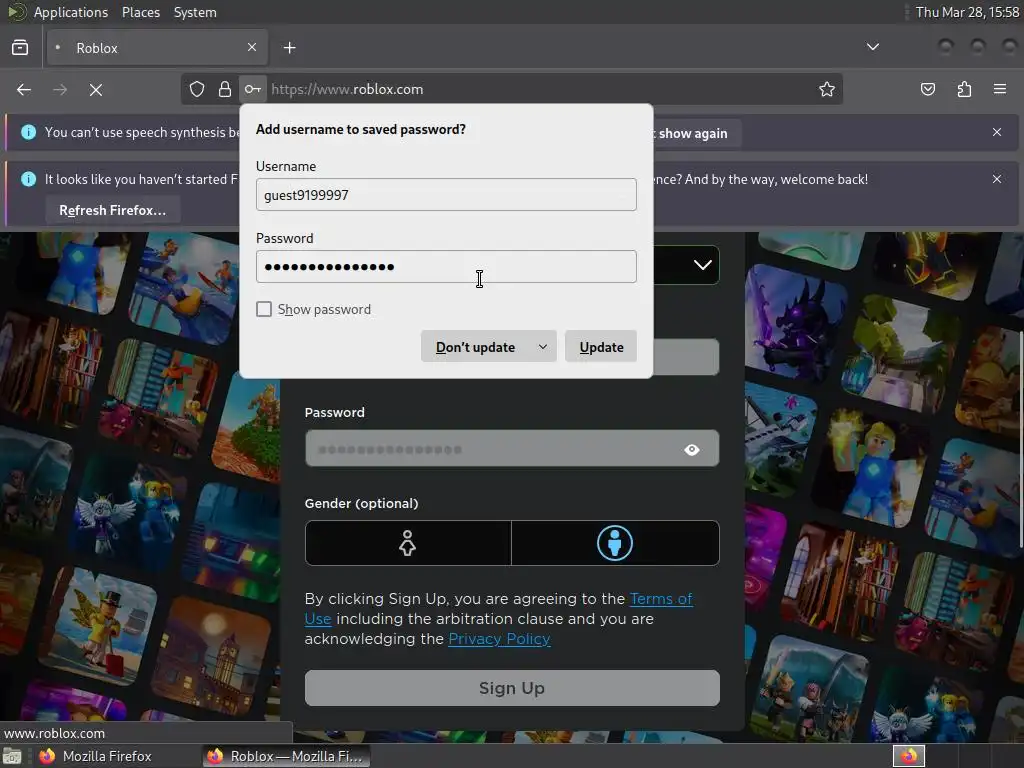Switch to Roblox — Mozilla Firefox taskbar item
This screenshot has width=1024, height=768.
click(x=286, y=756)
